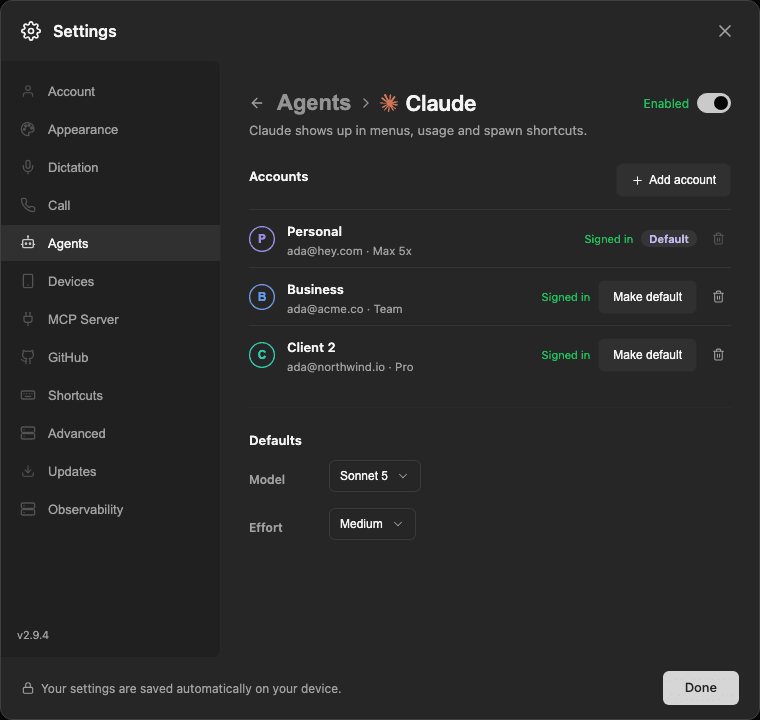The width and height of the screenshot is (760, 720).
Task: Click the ada@acme.co · Team text
Action: (345, 309)
